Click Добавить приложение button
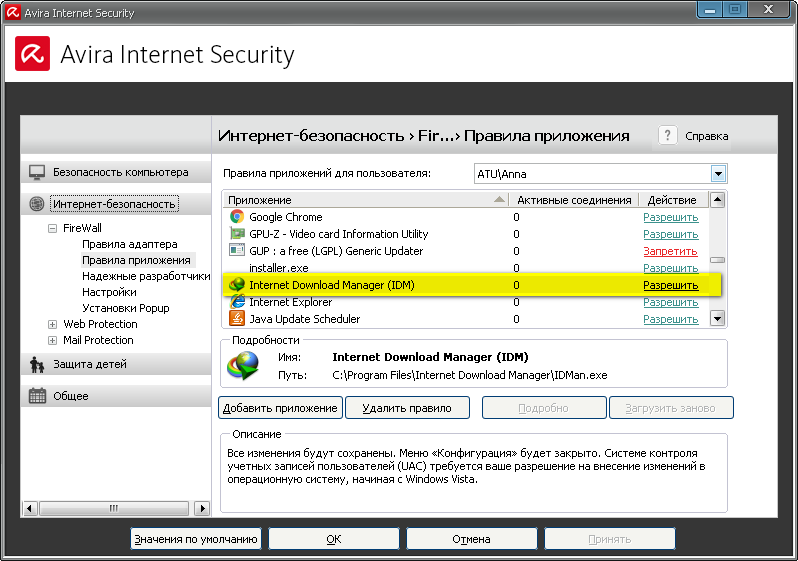798x561 pixels. click(x=280, y=408)
